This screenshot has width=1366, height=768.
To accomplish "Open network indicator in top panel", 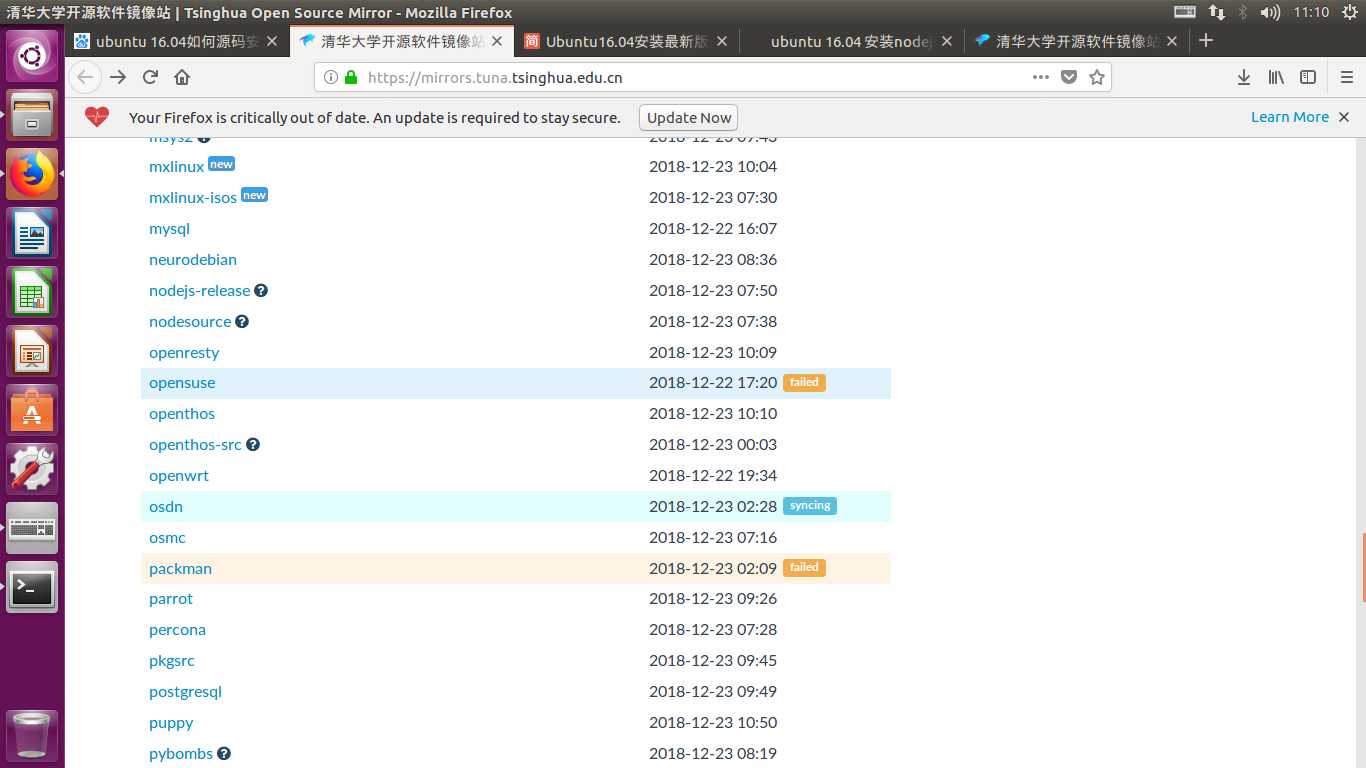I will coord(1216,12).
